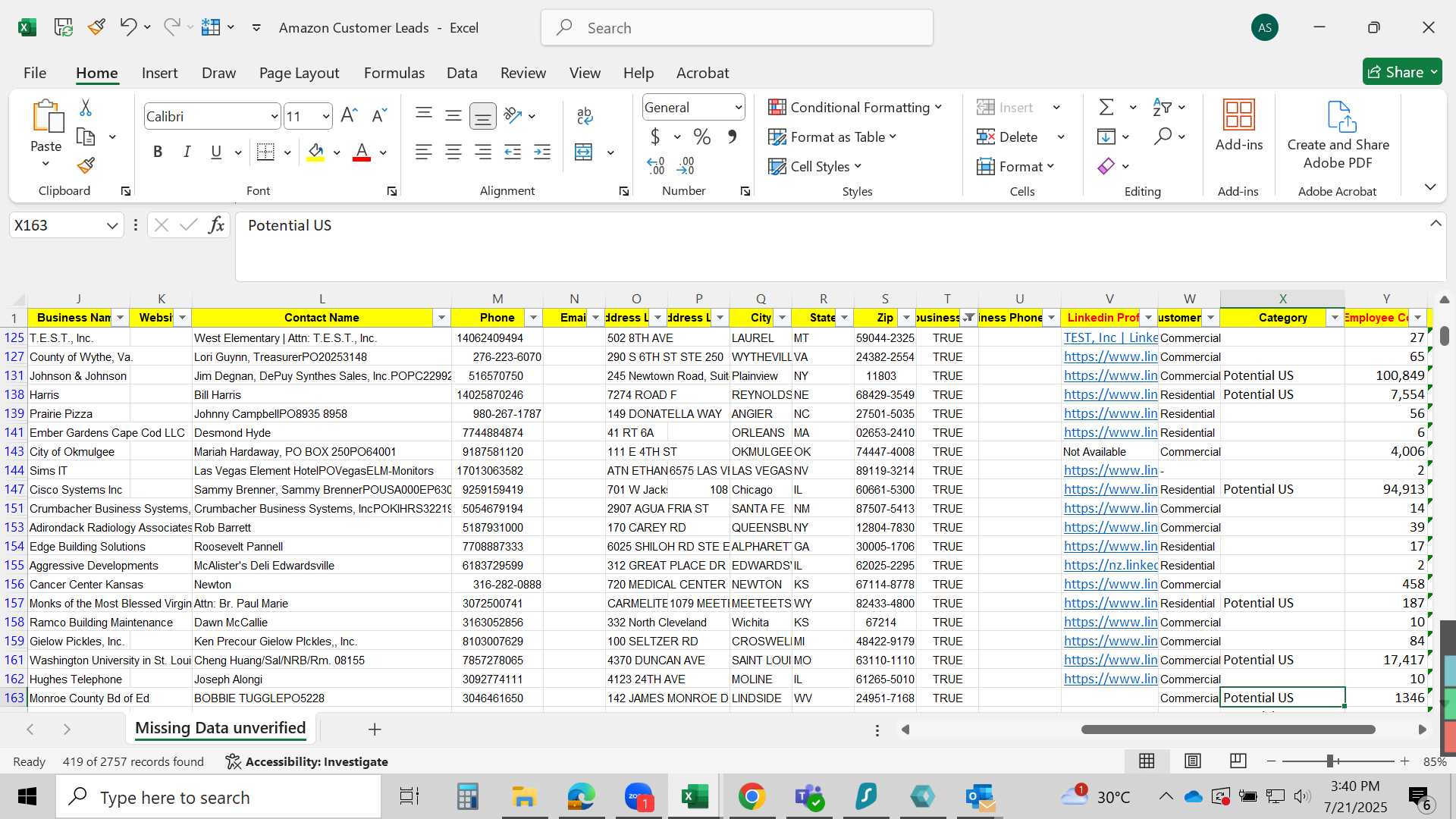Screen dimensions: 1456x819
Task: Open the Format cells dropdown in Cells group
Action: (x=1015, y=166)
